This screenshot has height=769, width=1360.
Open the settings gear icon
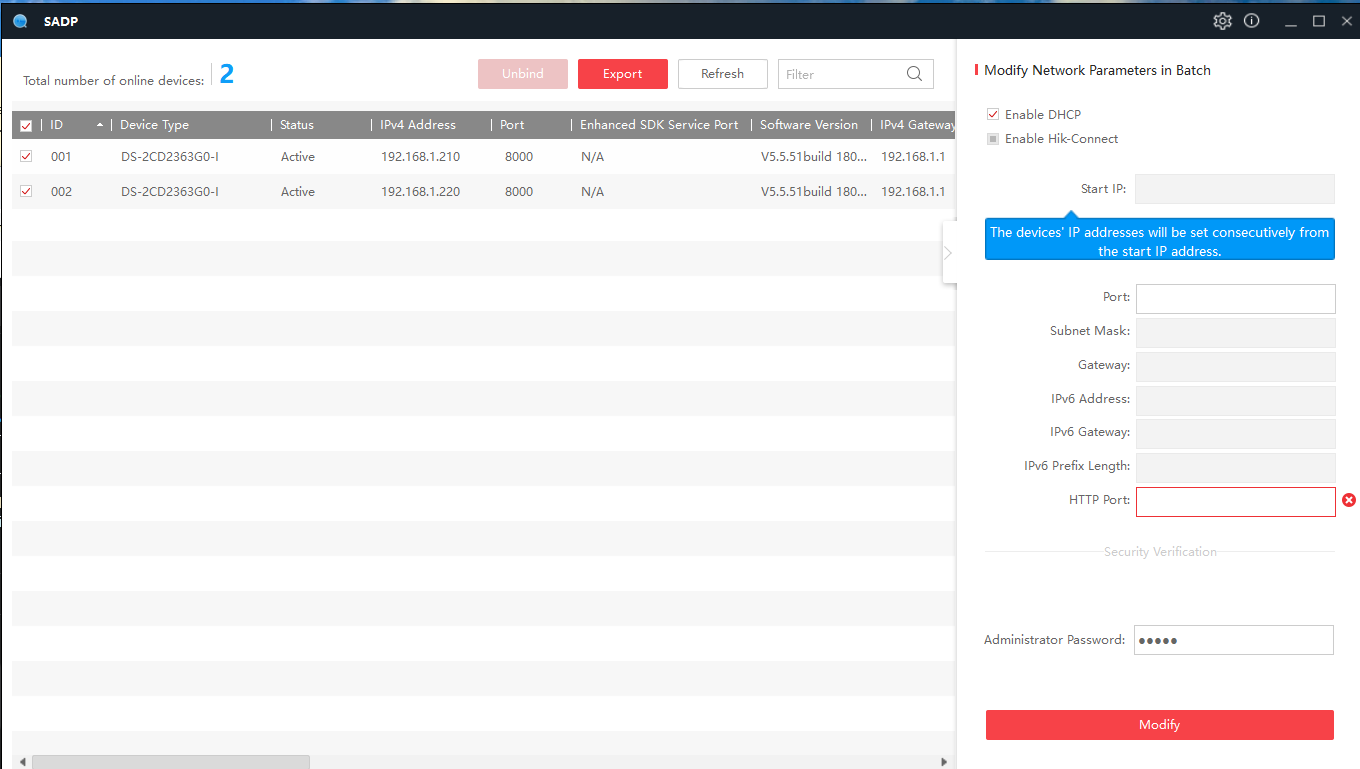(x=1222, y=21)
